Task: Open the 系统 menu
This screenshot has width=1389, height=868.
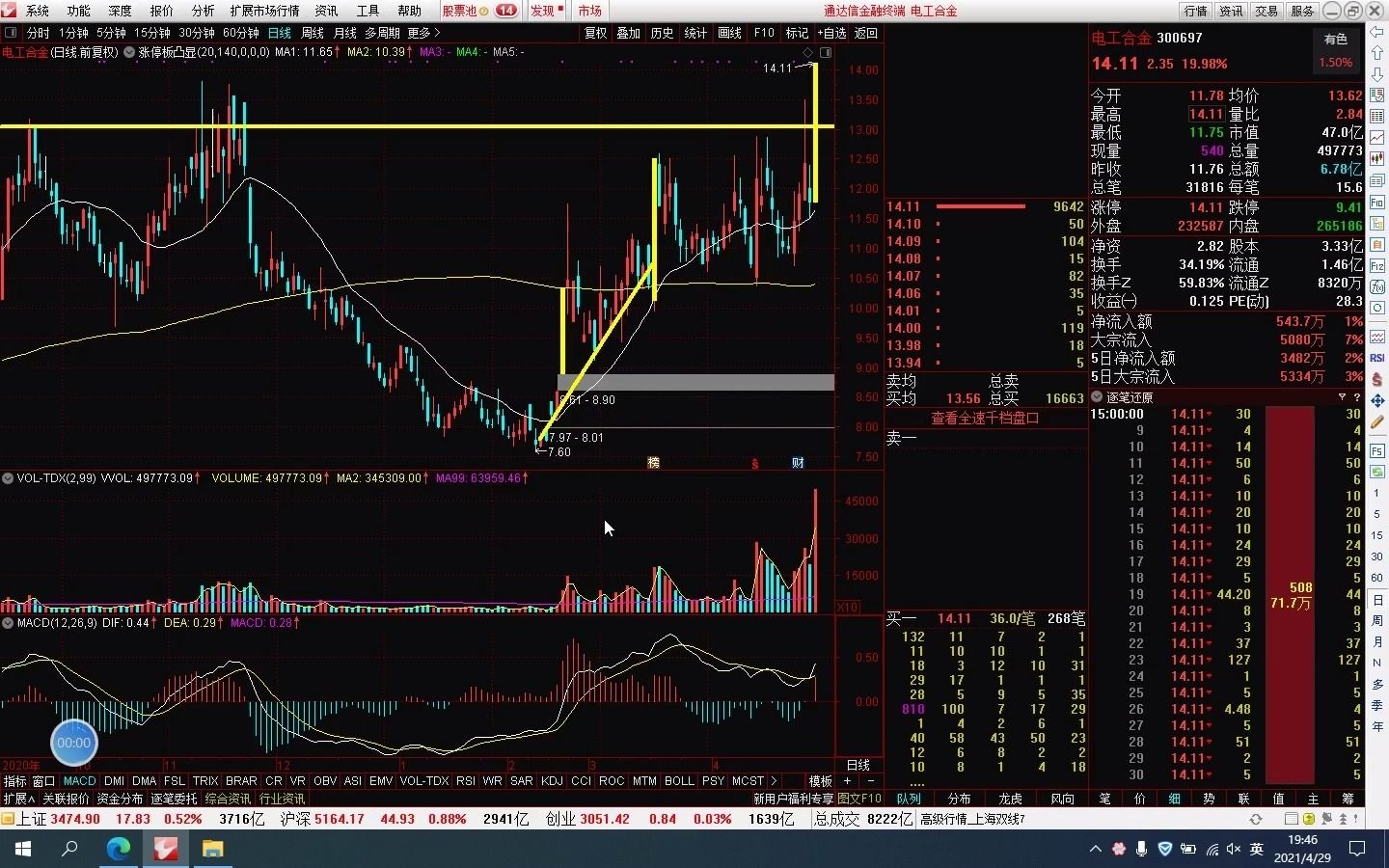Action: coord(38,11)
